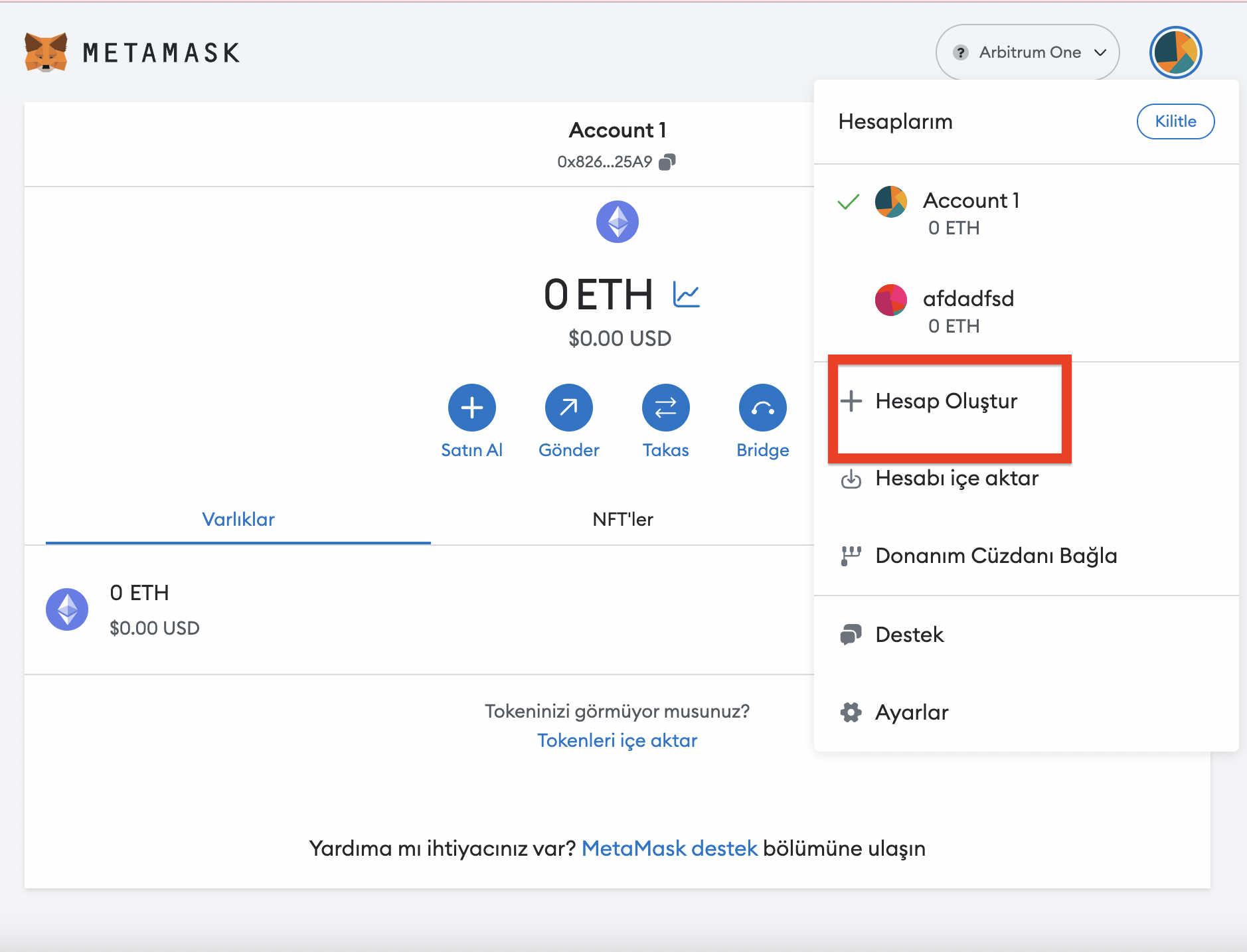This screenshot has width=1247, height=952.
Task: Click the MetaMask fox logo
Action: point(46,52)
